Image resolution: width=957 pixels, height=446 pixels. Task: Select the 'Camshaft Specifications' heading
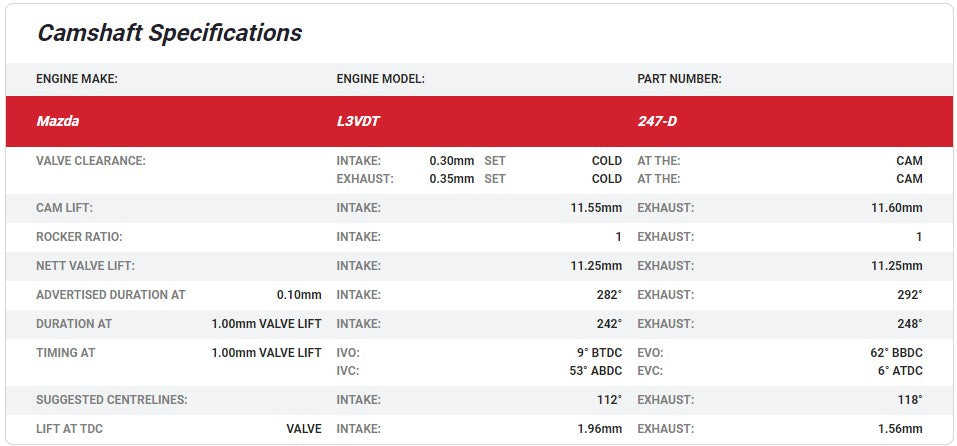pos(169,33)
